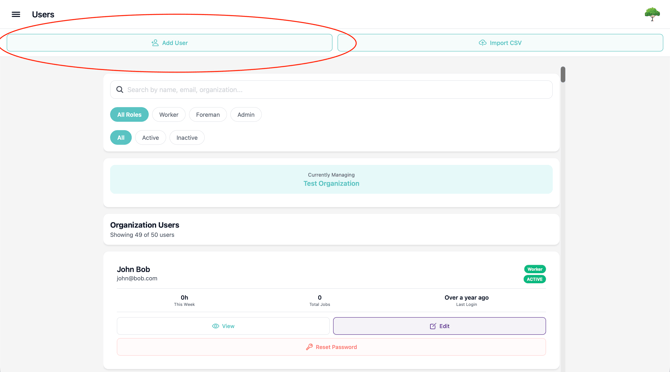Show only Inactive users
The image size is (670, 372).
coord(187,138)
